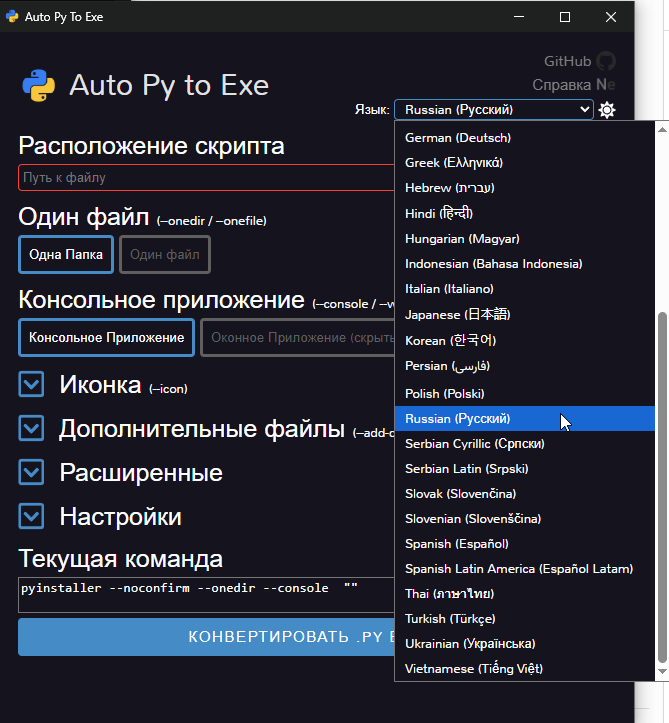The image size is (669, 723).
Task: Expand the Расширенные section
Action: click(x=31, y=472)
